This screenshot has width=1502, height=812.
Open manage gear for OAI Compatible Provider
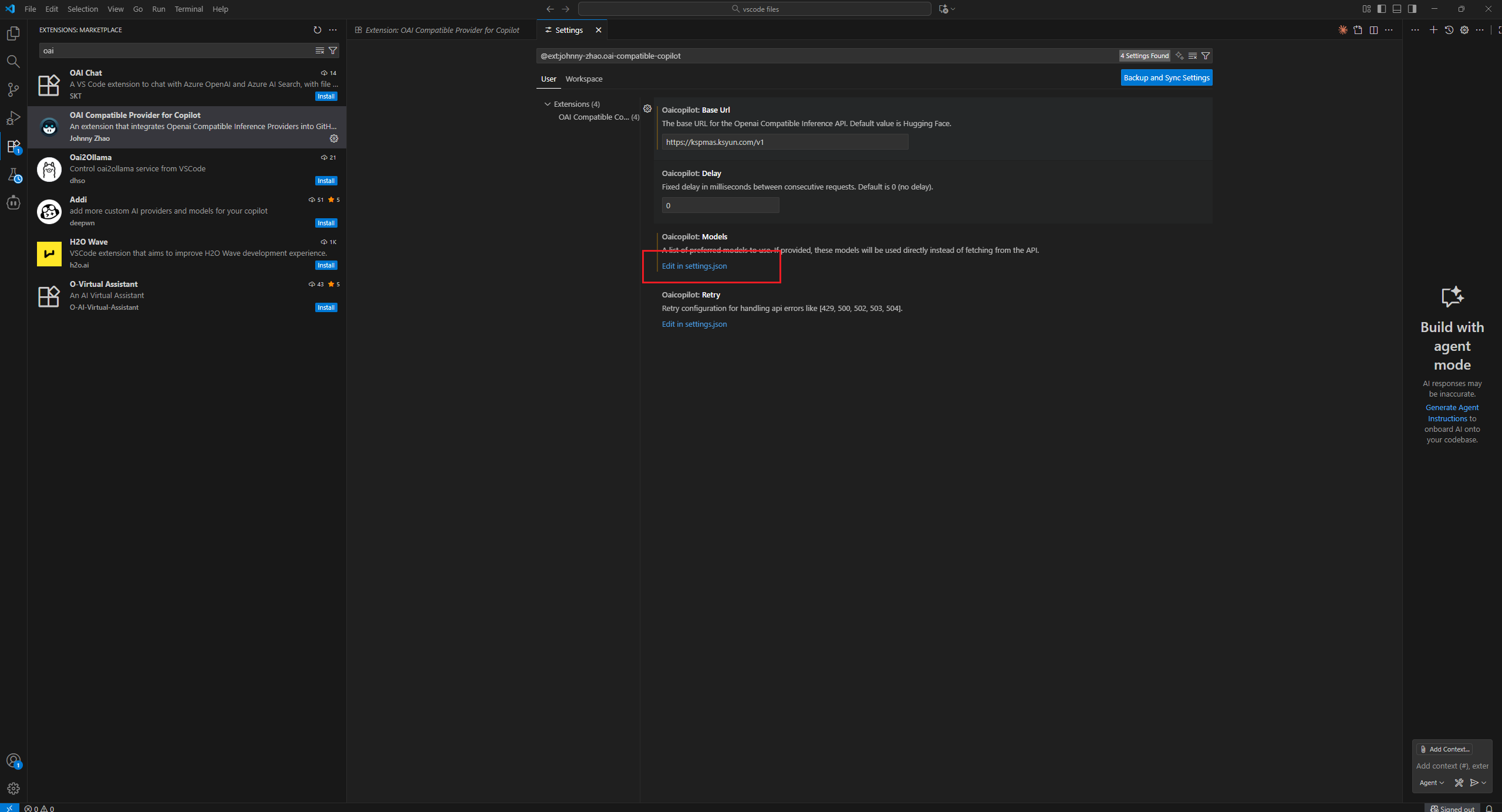tap(334, 138)
